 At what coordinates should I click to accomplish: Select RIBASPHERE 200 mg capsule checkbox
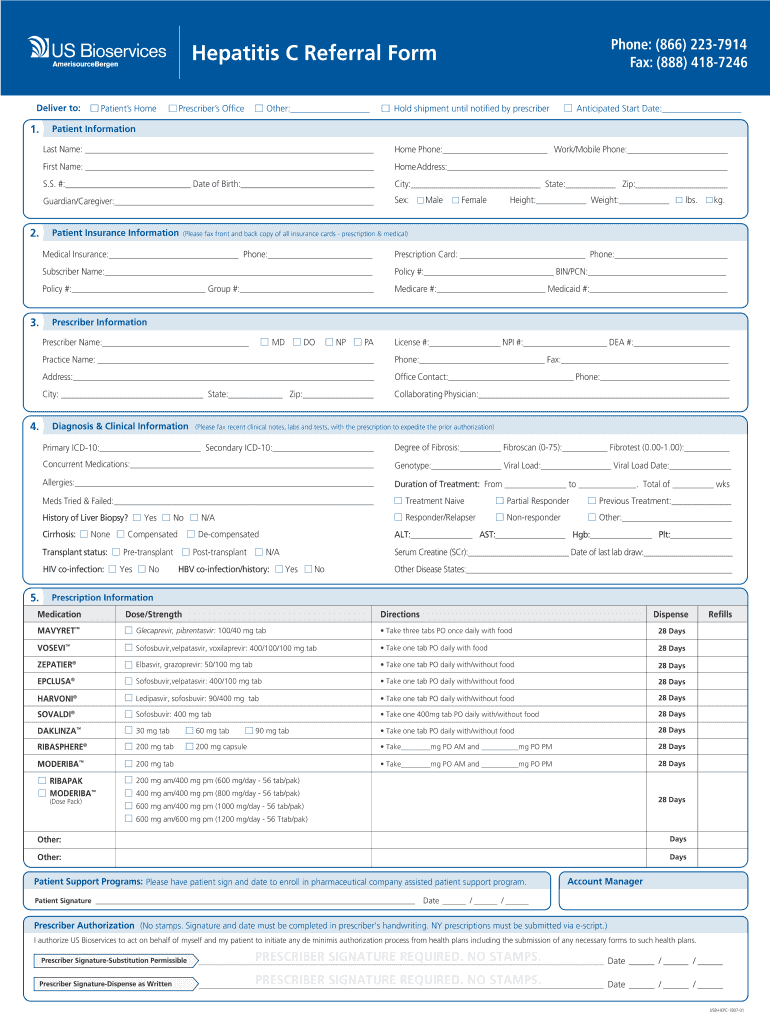[189, 746]
